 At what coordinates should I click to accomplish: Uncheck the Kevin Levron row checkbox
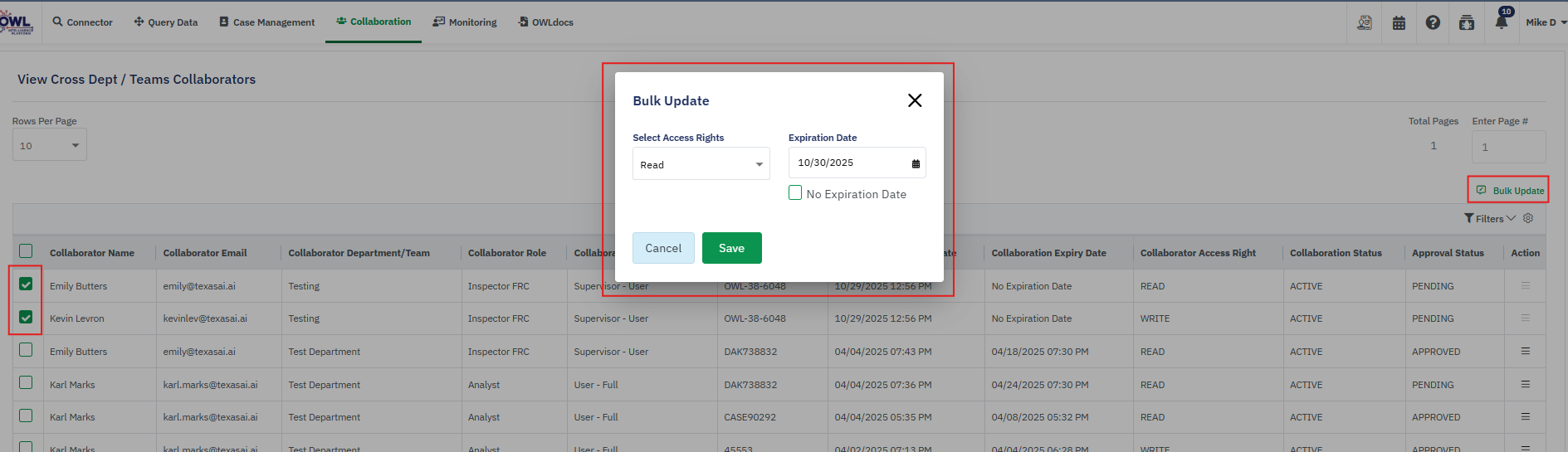[26, 318]
